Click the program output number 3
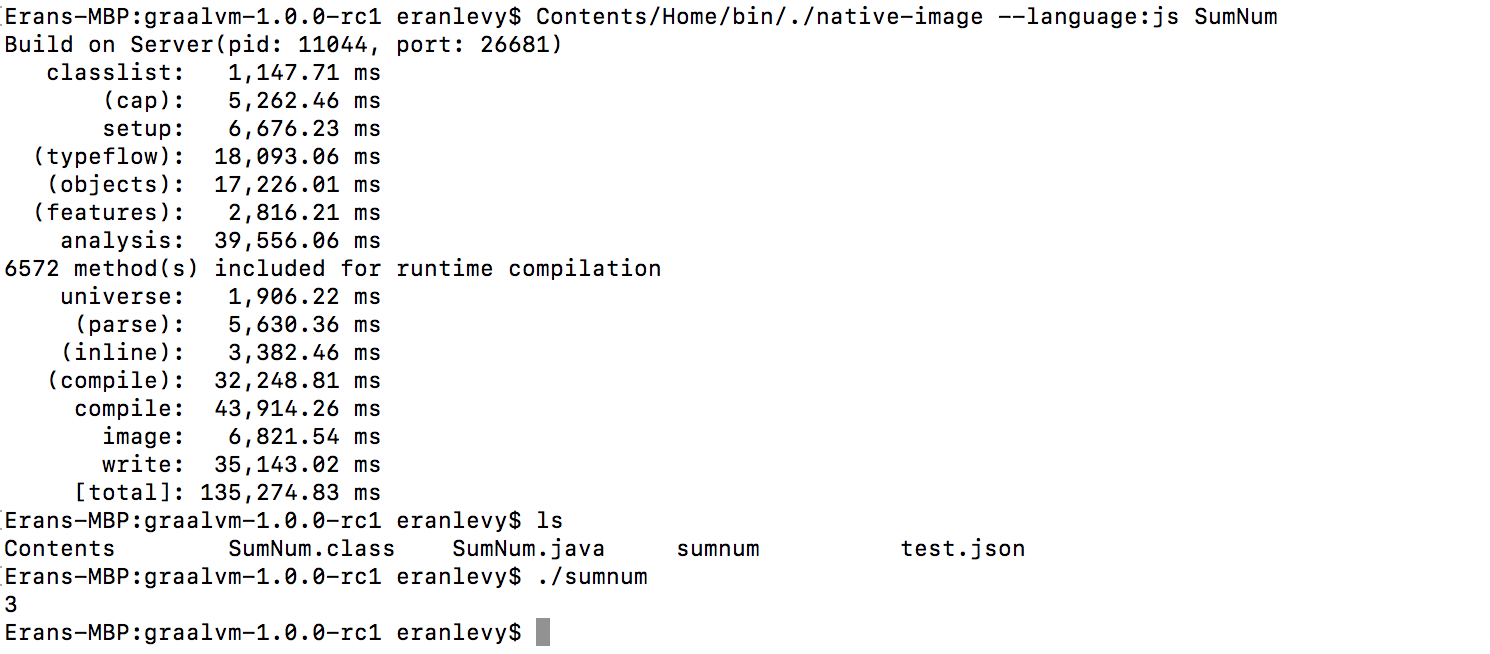The width and height of the screenshot is (1490, 654). click(11, 604)
